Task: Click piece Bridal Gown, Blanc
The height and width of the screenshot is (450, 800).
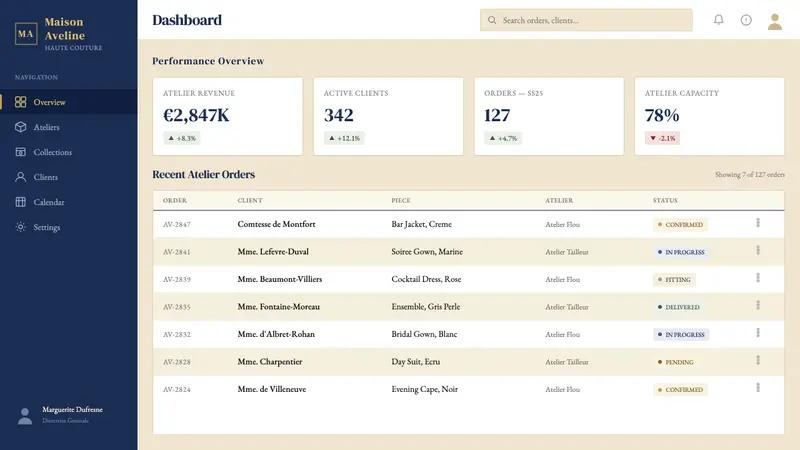Action: point(424,334)
